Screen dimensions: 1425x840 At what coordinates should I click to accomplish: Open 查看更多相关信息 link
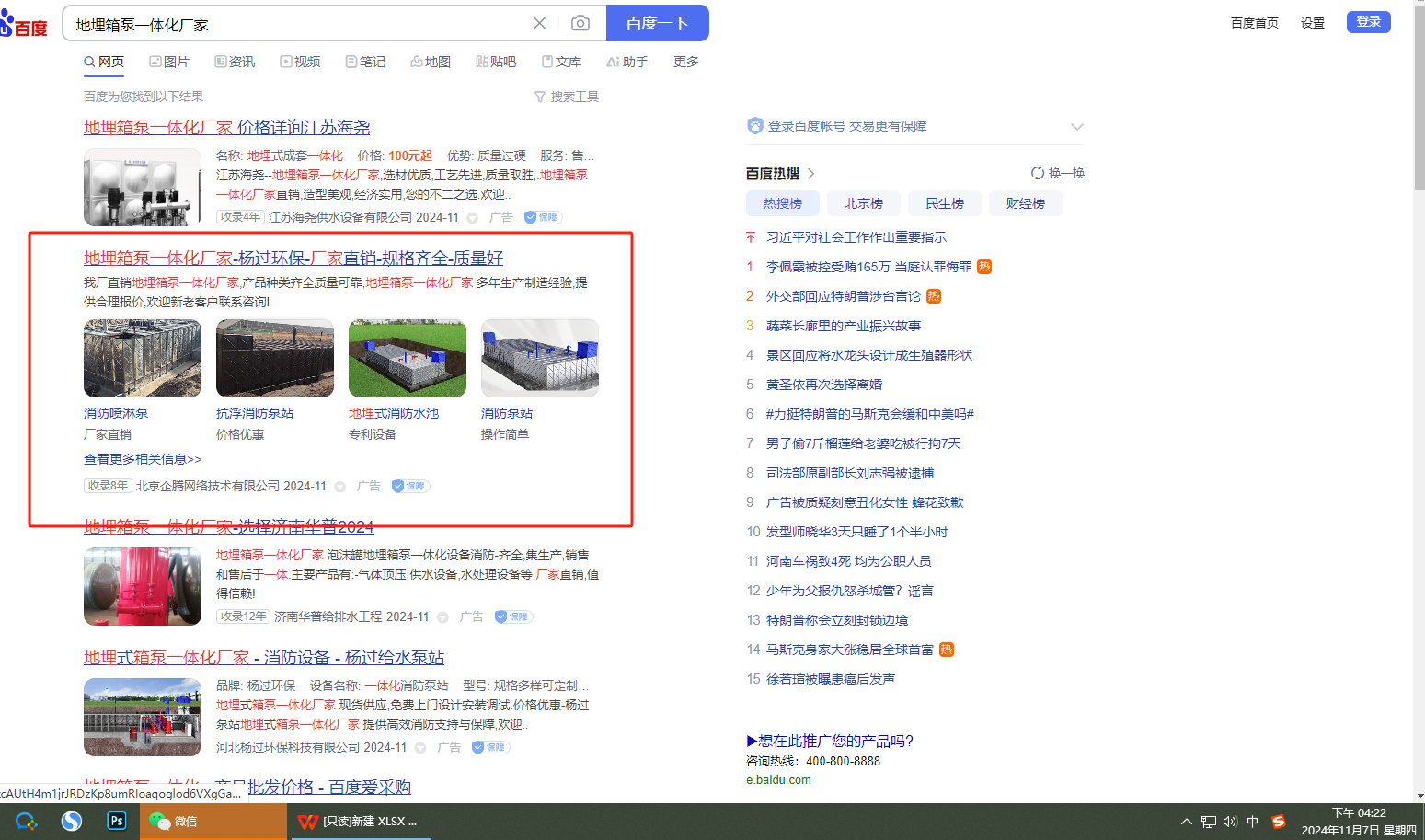(x=143, y=459)
